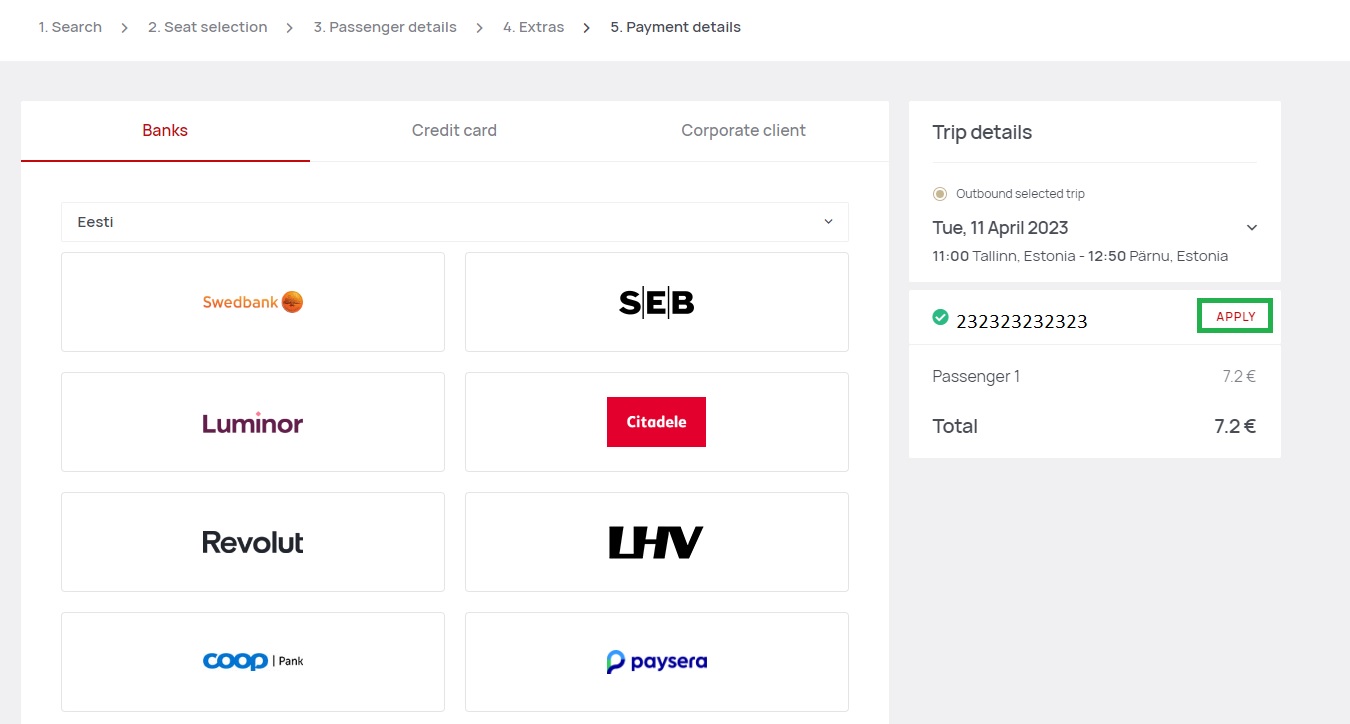1350x724 pixels.
Task: Switch to the Credit card tab
Action: 454,130
